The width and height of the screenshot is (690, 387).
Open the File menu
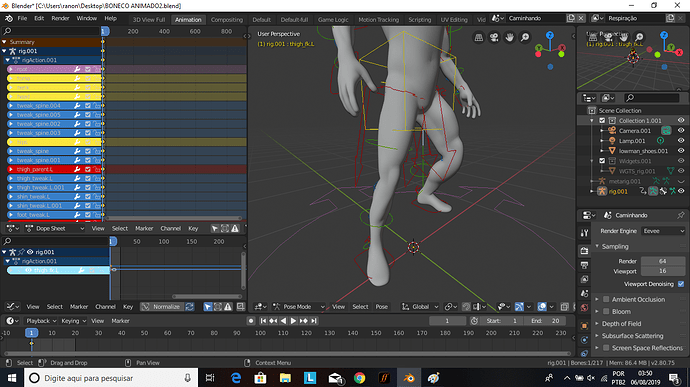[x=22, y=18]
